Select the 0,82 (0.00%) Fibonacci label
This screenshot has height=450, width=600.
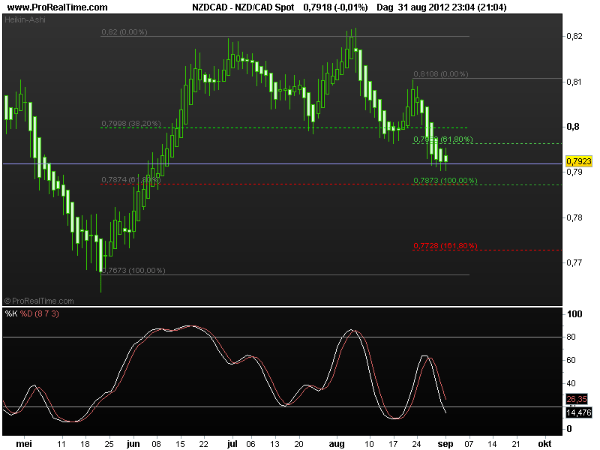coord(124,32)
